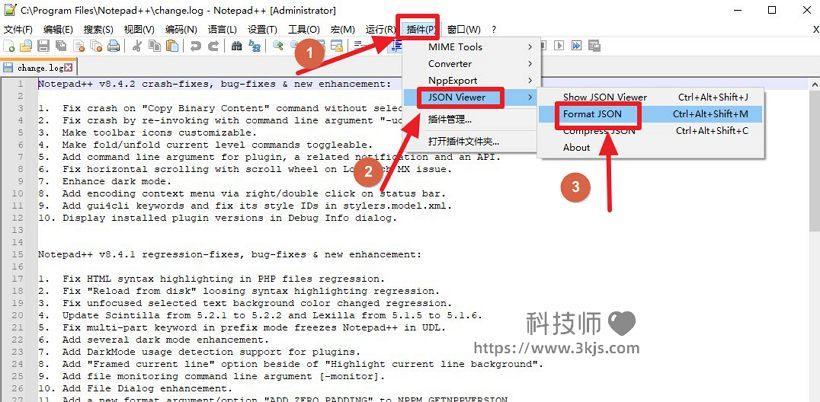Open the ? help menu
The image size is (820, 402).
493,29
